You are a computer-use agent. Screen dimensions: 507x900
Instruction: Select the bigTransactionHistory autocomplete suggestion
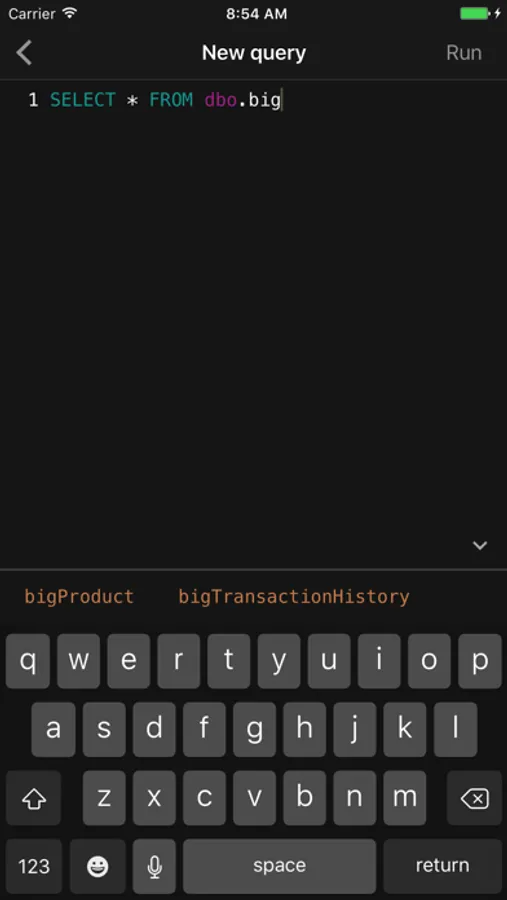pyautogui.click(x=294, y=597)
